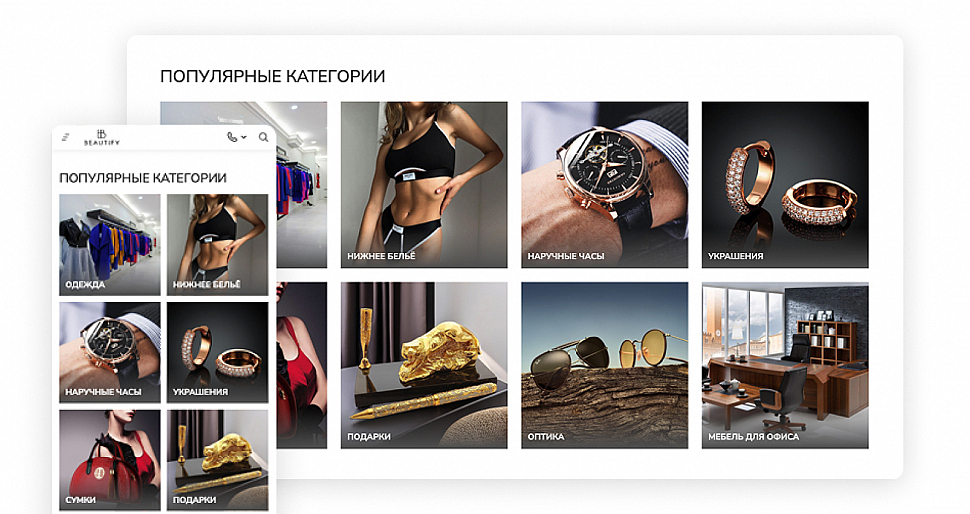Image resolution: width=970 pixels, height=514 pixels.
Task: Select mobile Сумки red bag tile
Action: tap(110, 460)
